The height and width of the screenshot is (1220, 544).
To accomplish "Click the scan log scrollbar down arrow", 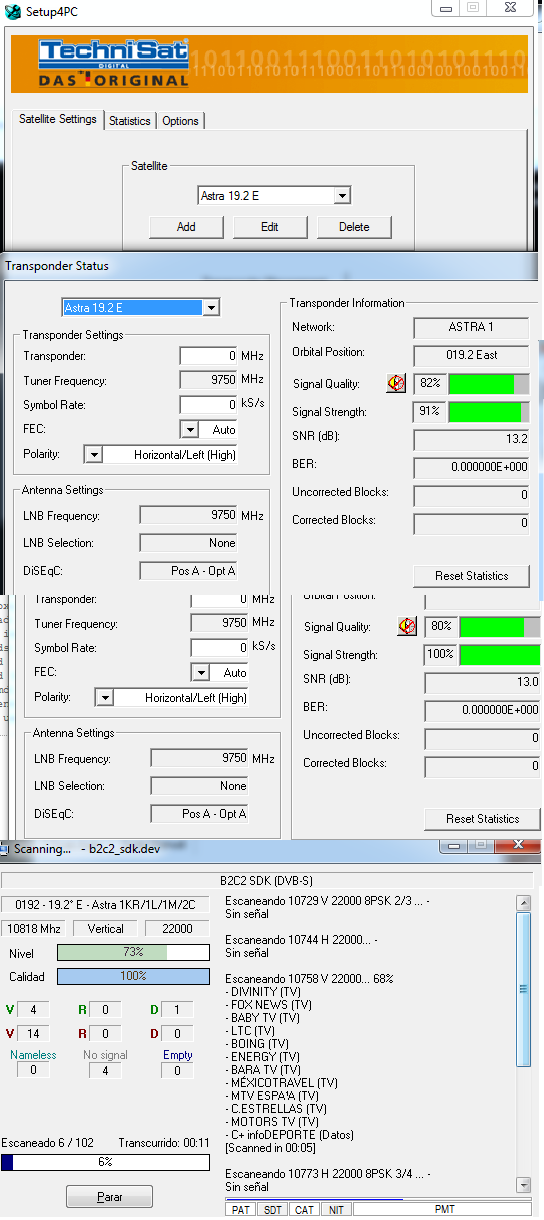I will [x=523, y=1185].
